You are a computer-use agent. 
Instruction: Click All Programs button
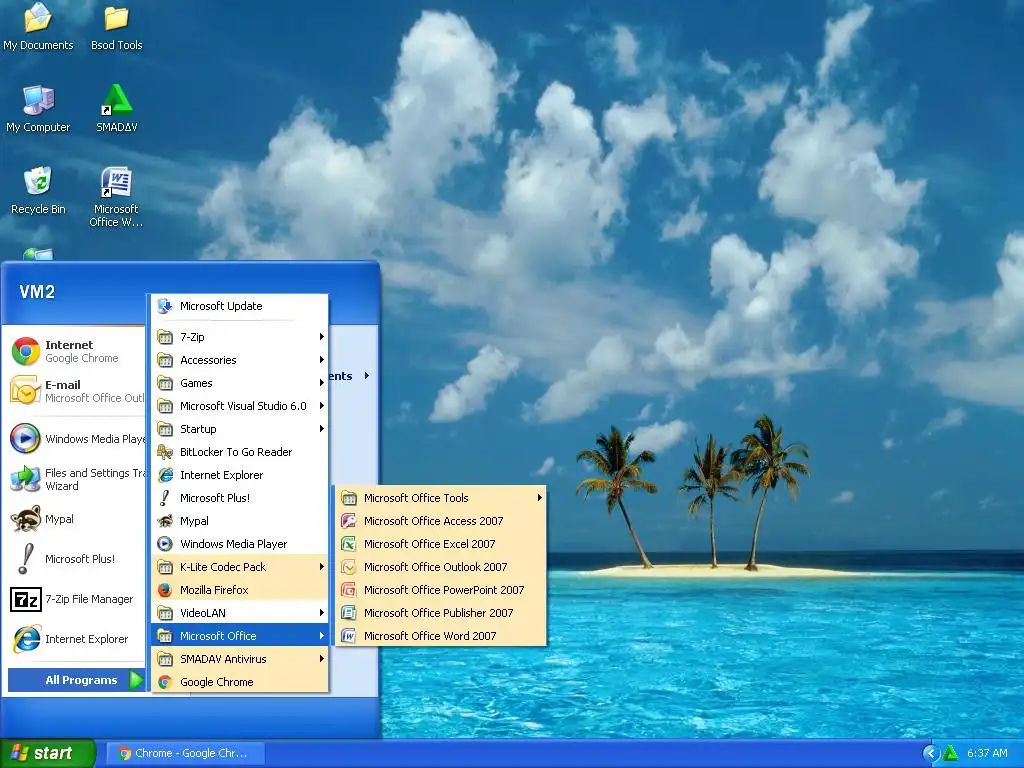coord(76,680)
